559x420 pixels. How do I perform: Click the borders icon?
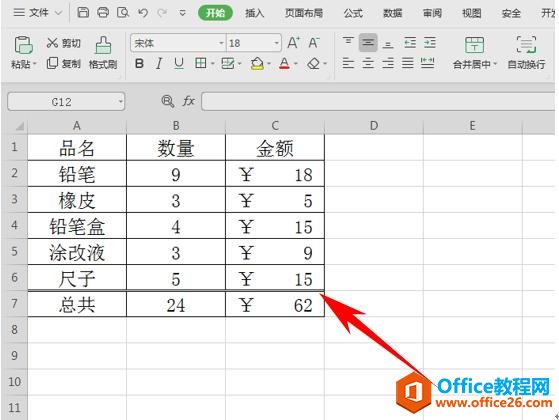coord(201,63)
